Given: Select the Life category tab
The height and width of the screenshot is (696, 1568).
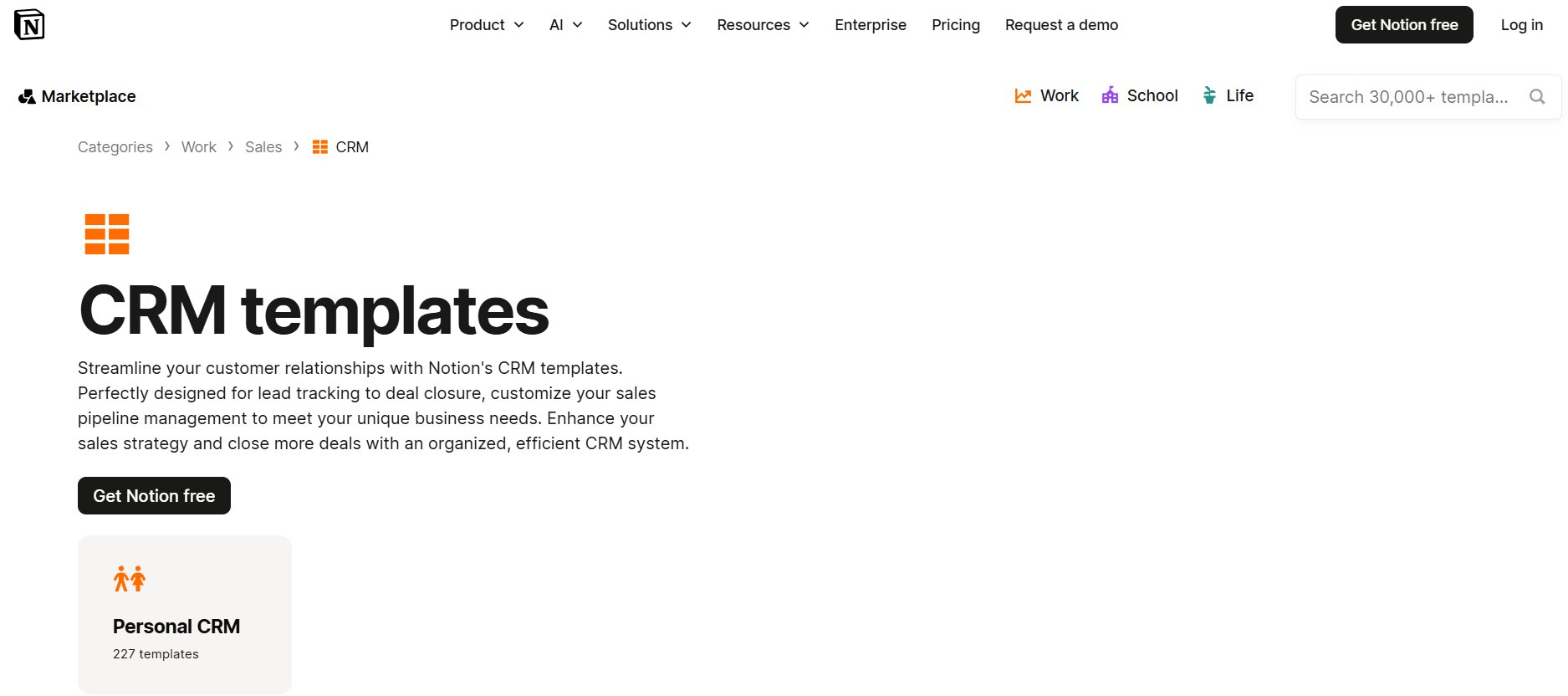Looking at the screenshot, I should pos(1228,96).
